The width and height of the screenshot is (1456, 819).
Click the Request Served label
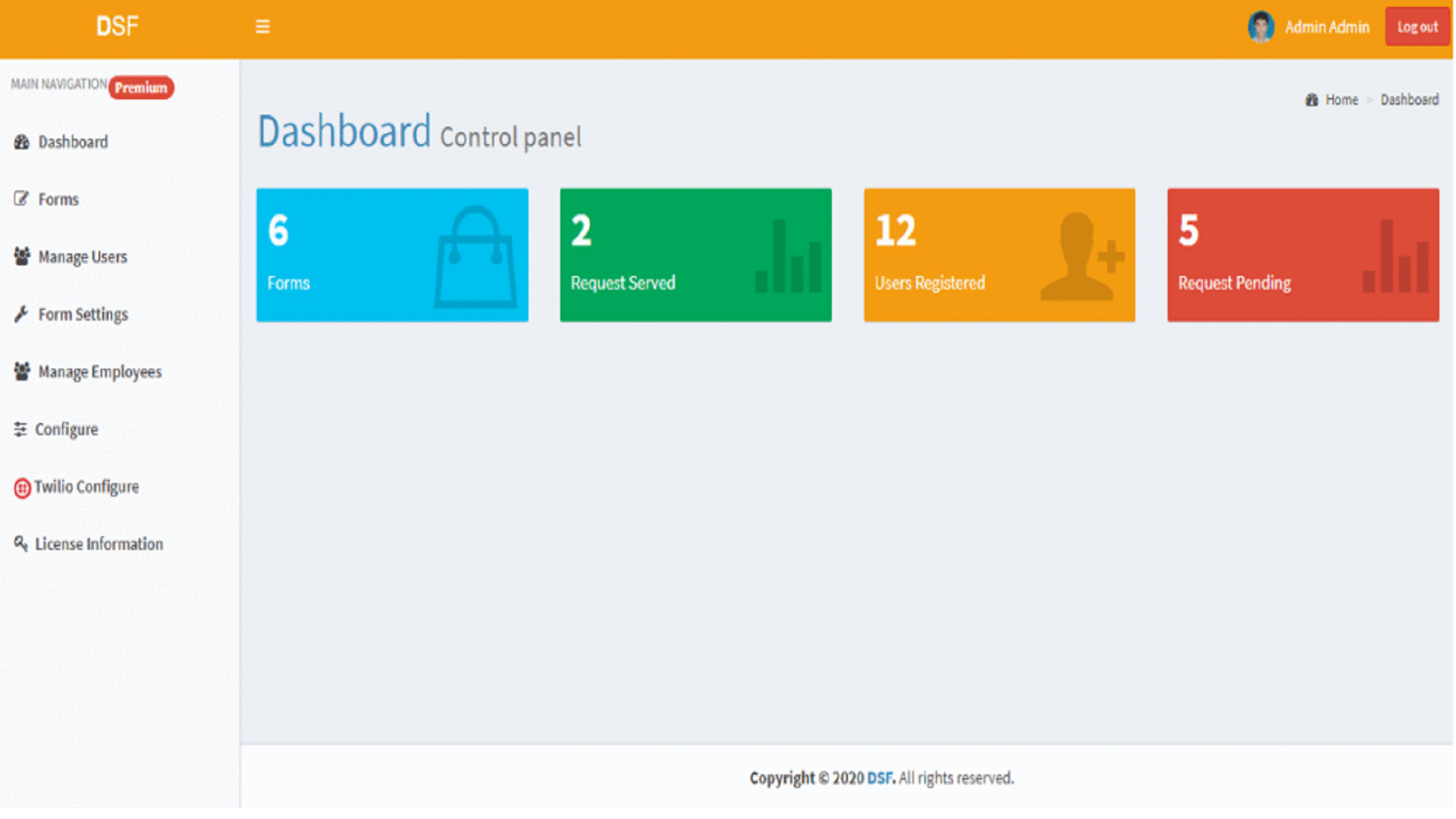623,283
